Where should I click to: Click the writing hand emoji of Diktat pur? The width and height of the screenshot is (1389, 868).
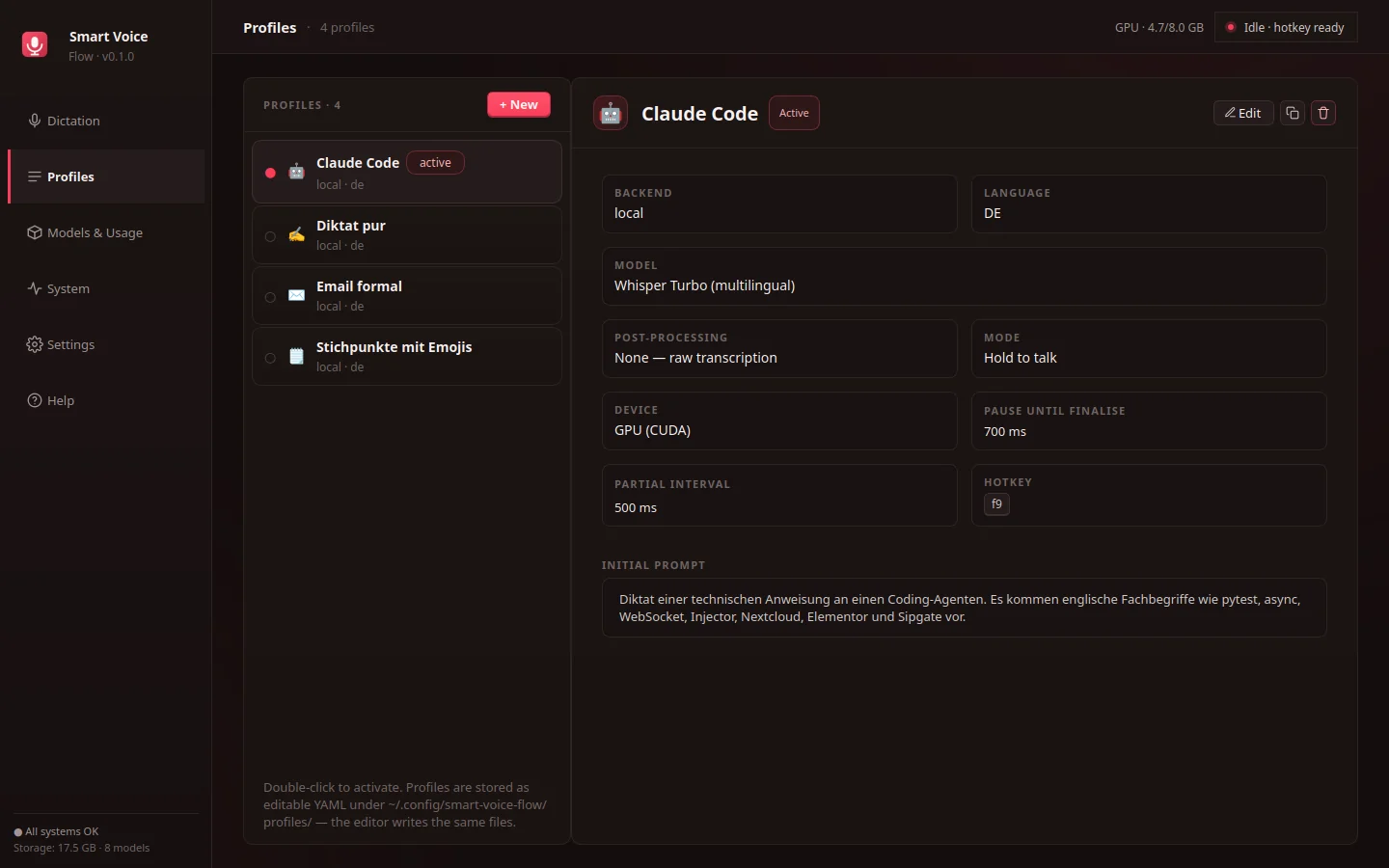[296, 234]
